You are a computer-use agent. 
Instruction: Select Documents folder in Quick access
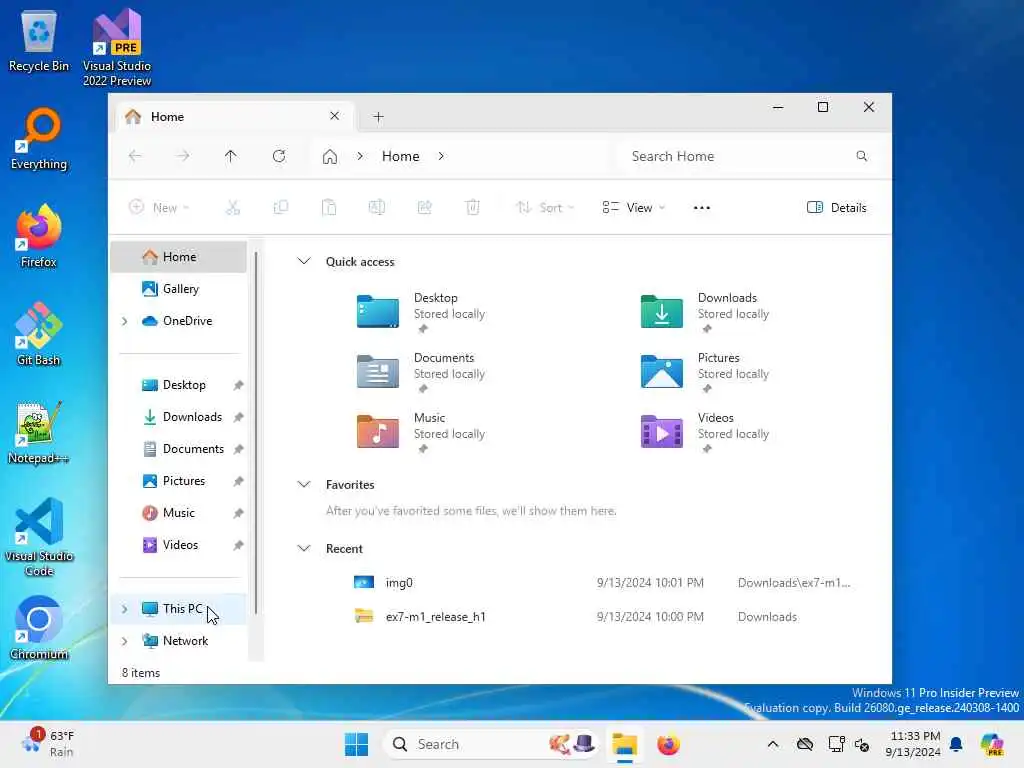point(421,372)
